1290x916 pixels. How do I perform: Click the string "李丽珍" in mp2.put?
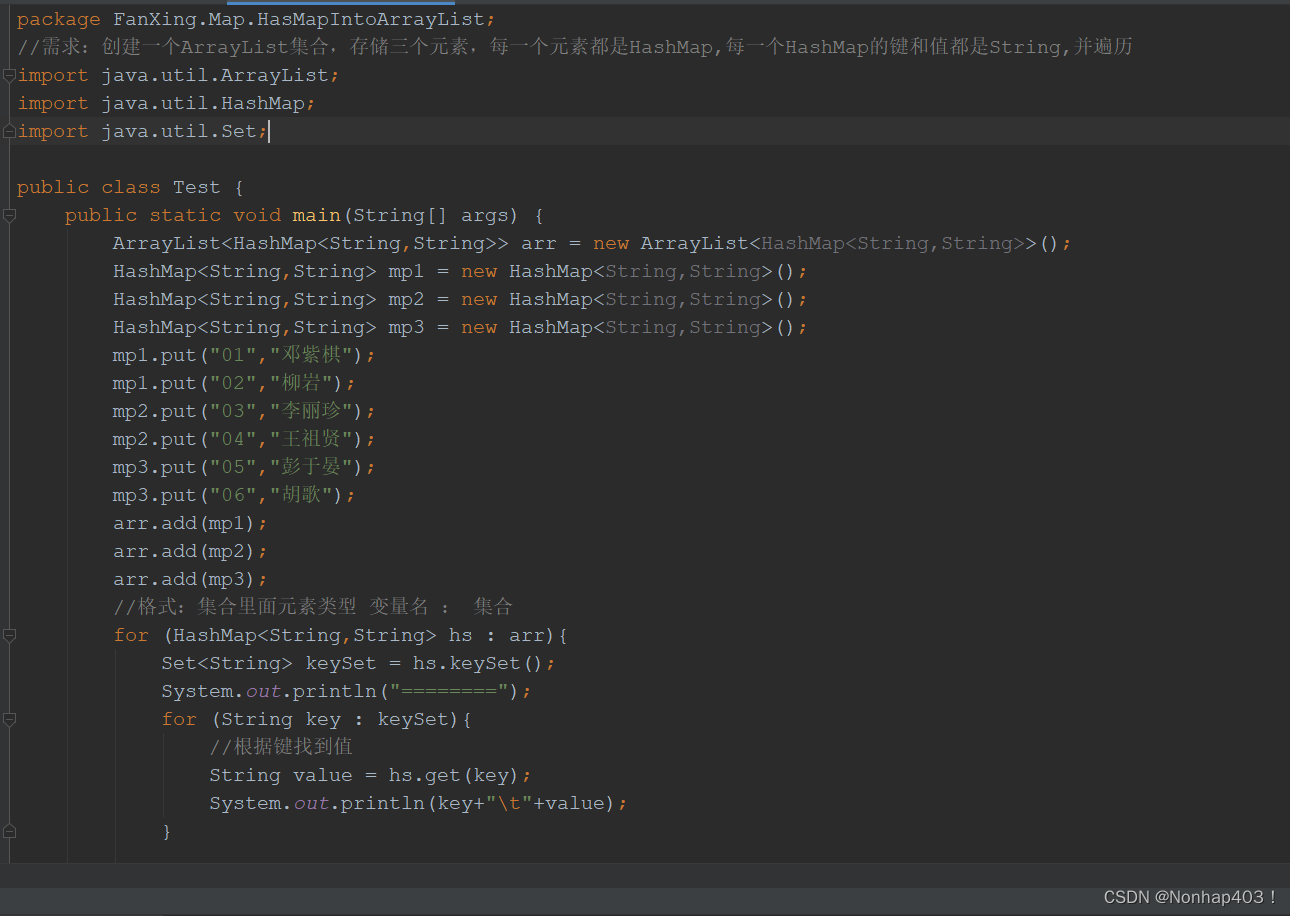tap(311, 411)
